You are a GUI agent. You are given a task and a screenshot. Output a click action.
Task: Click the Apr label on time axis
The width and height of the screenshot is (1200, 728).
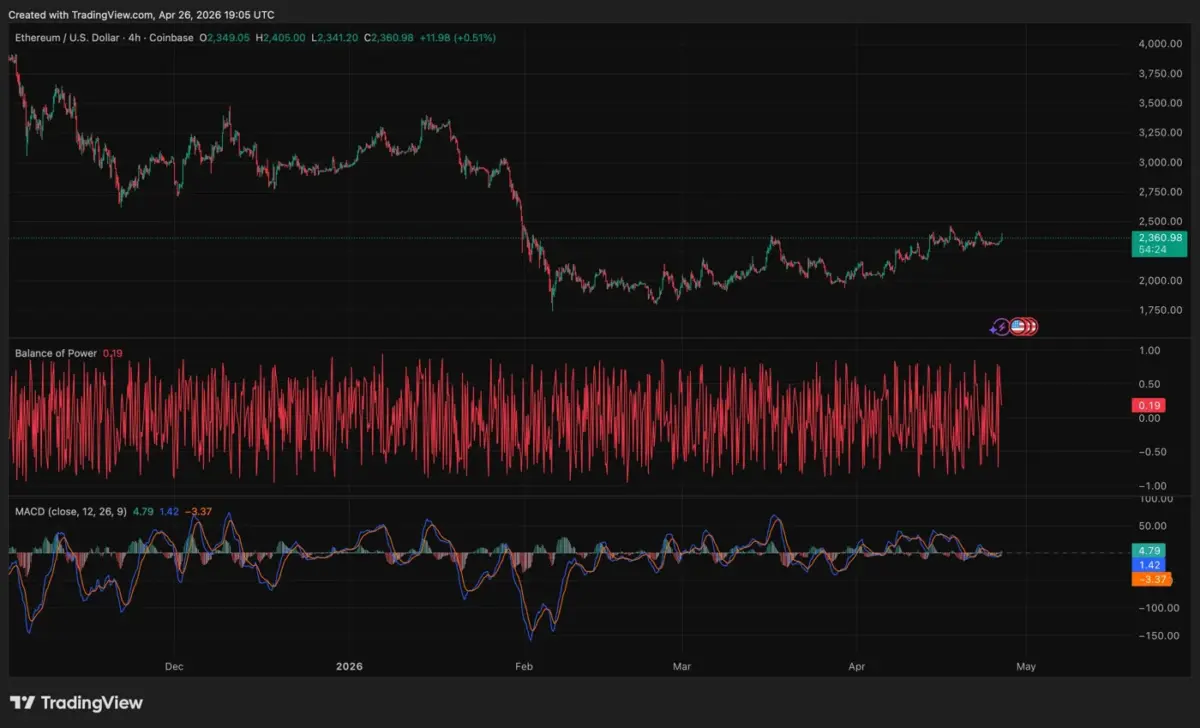[857, 666]
